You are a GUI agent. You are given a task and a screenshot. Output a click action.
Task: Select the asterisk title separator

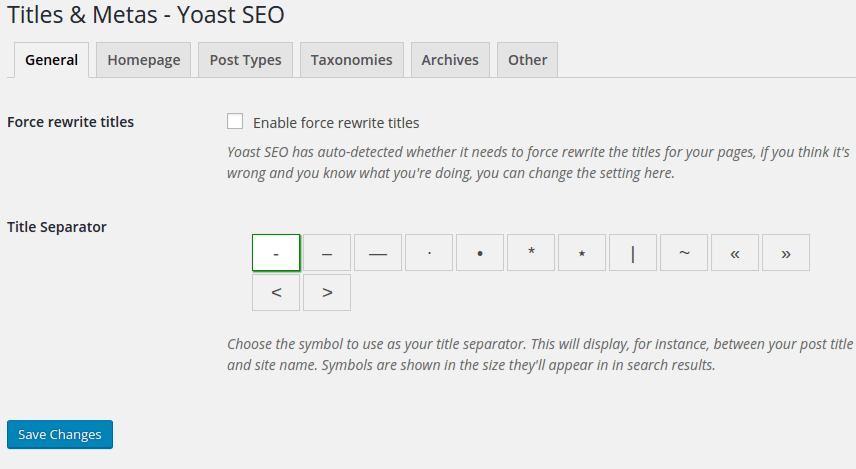click(x=531, y=253)
